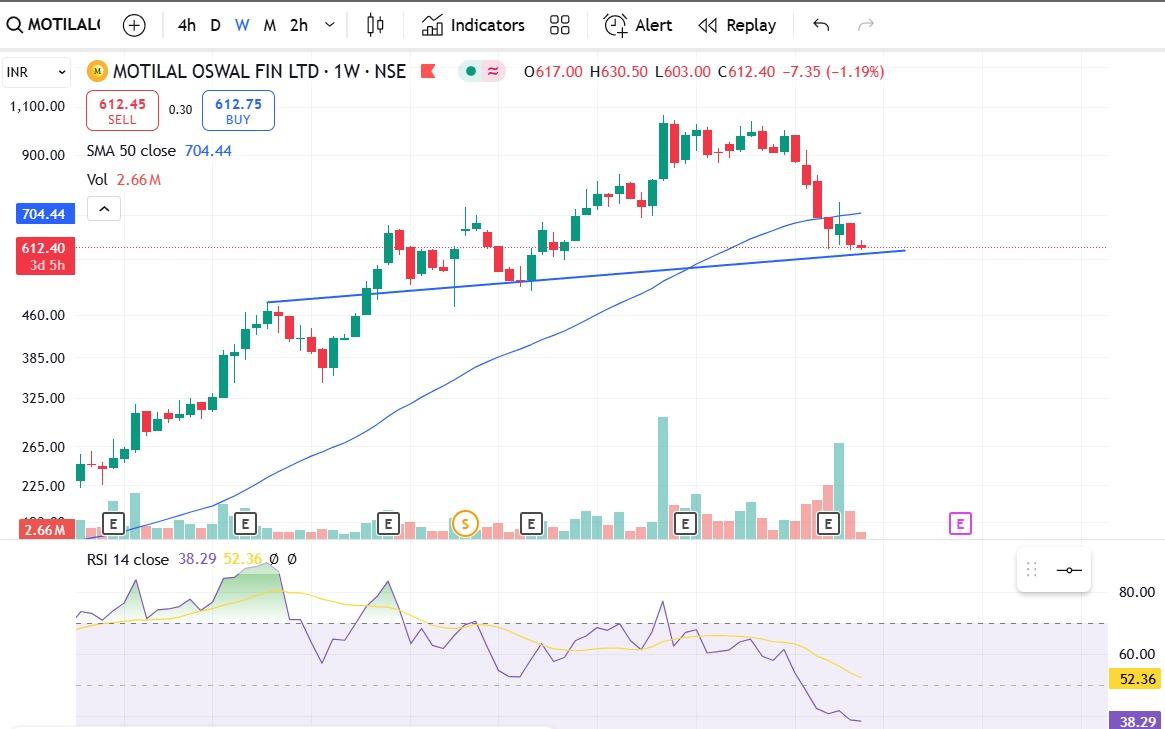Image resolution: width=1165 pixels, height=729 pixels.
Task: Open the fourth earnings E marker
Action: pos(531,524)
